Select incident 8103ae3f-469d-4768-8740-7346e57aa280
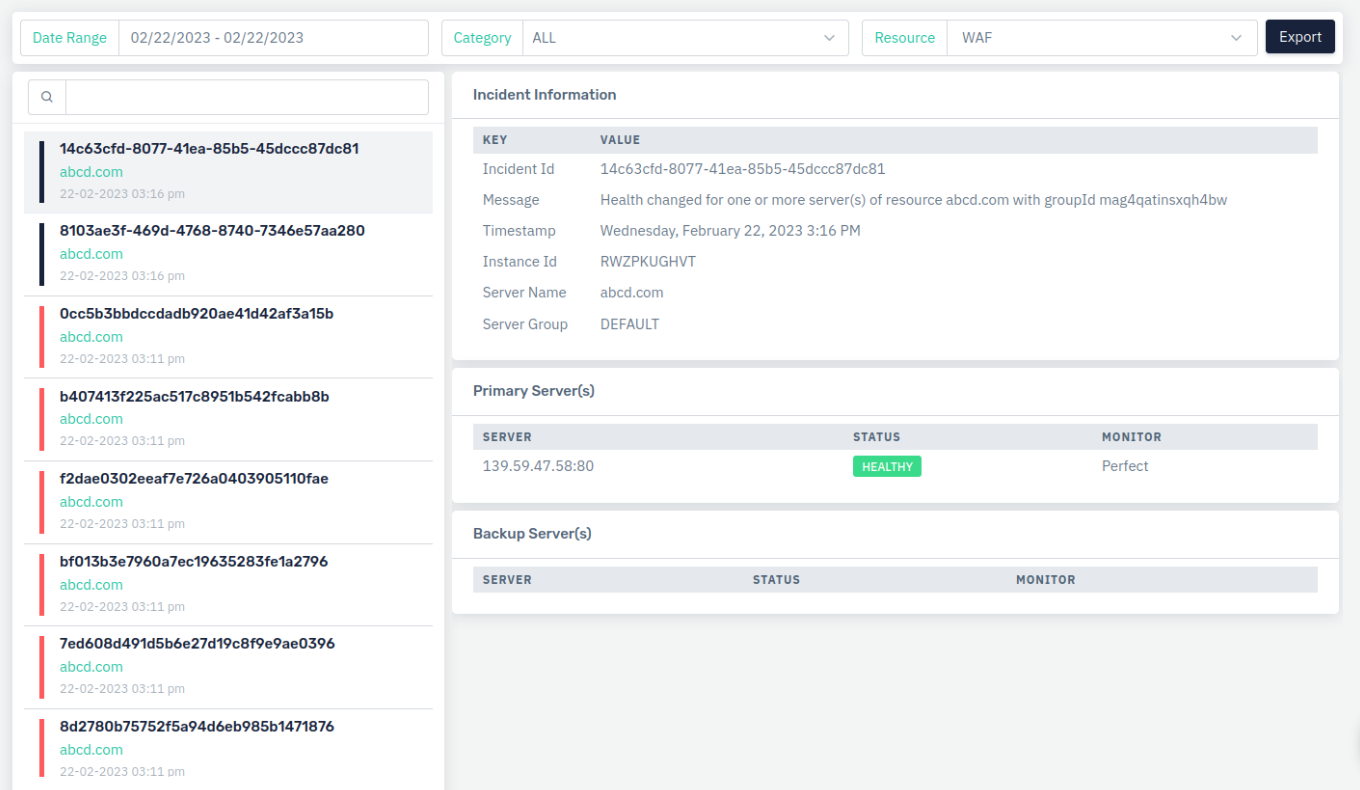1360x790 pixels. click(x=228, y=254)
